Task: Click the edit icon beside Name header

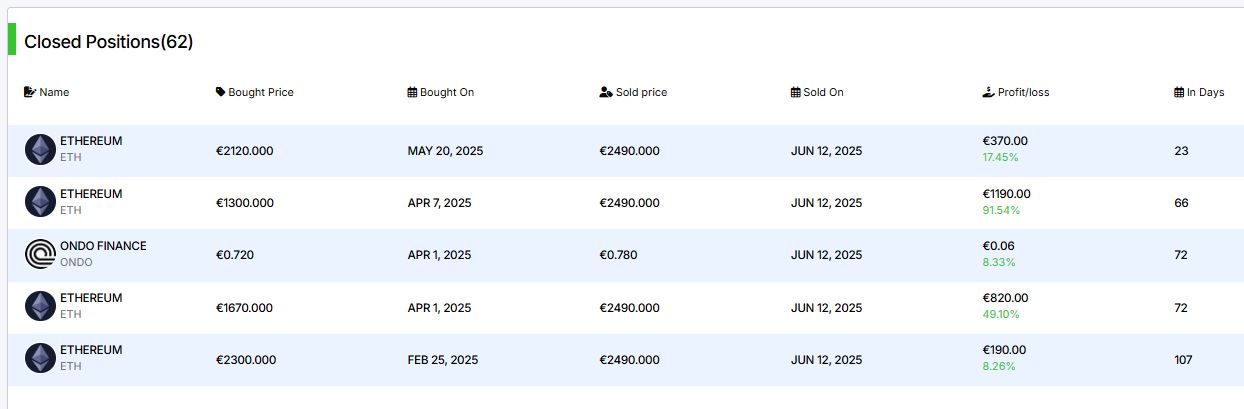Action: point(30,92)
